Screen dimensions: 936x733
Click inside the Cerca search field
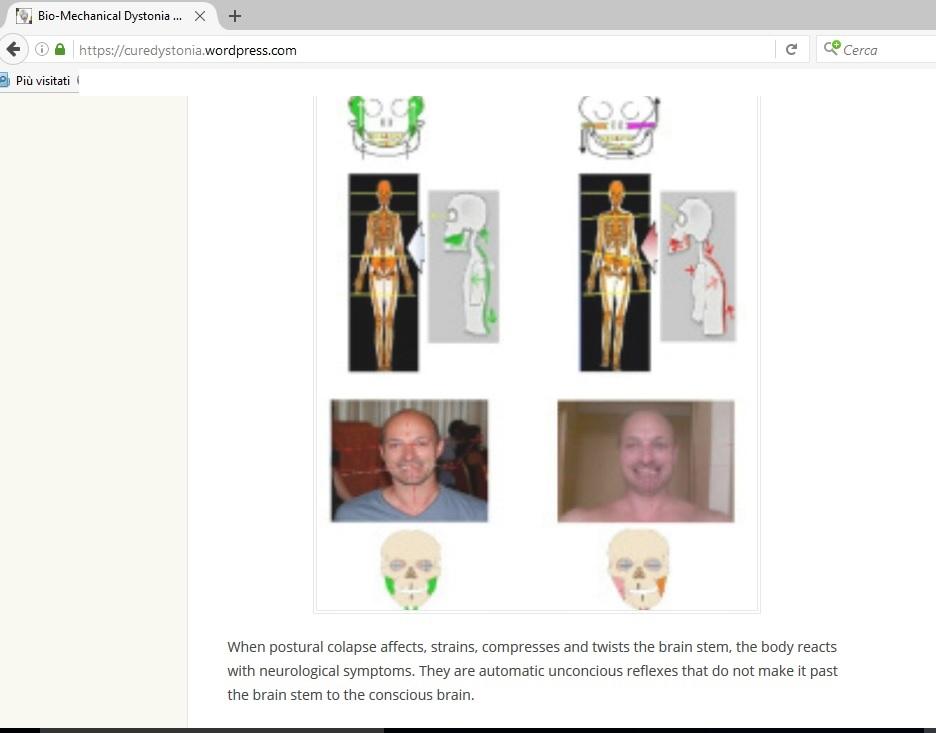coord(885,49)
